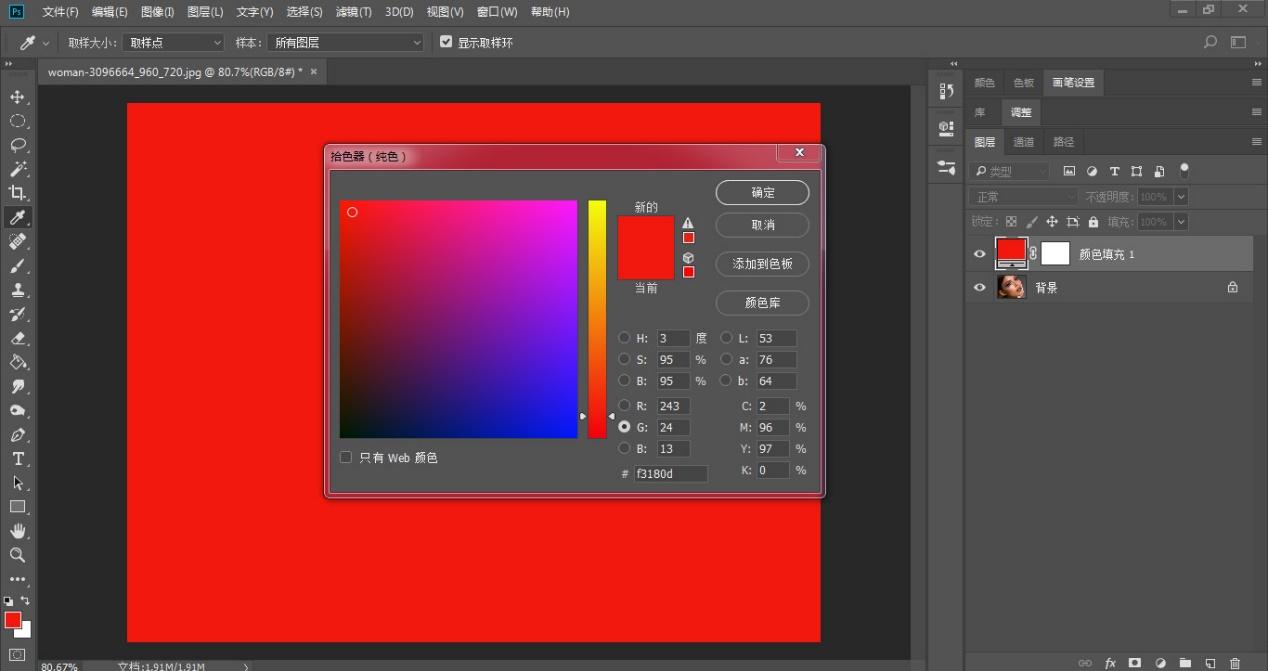Select the Path Selection tool
Screen dimensions: 1268x671
[17, 483]
